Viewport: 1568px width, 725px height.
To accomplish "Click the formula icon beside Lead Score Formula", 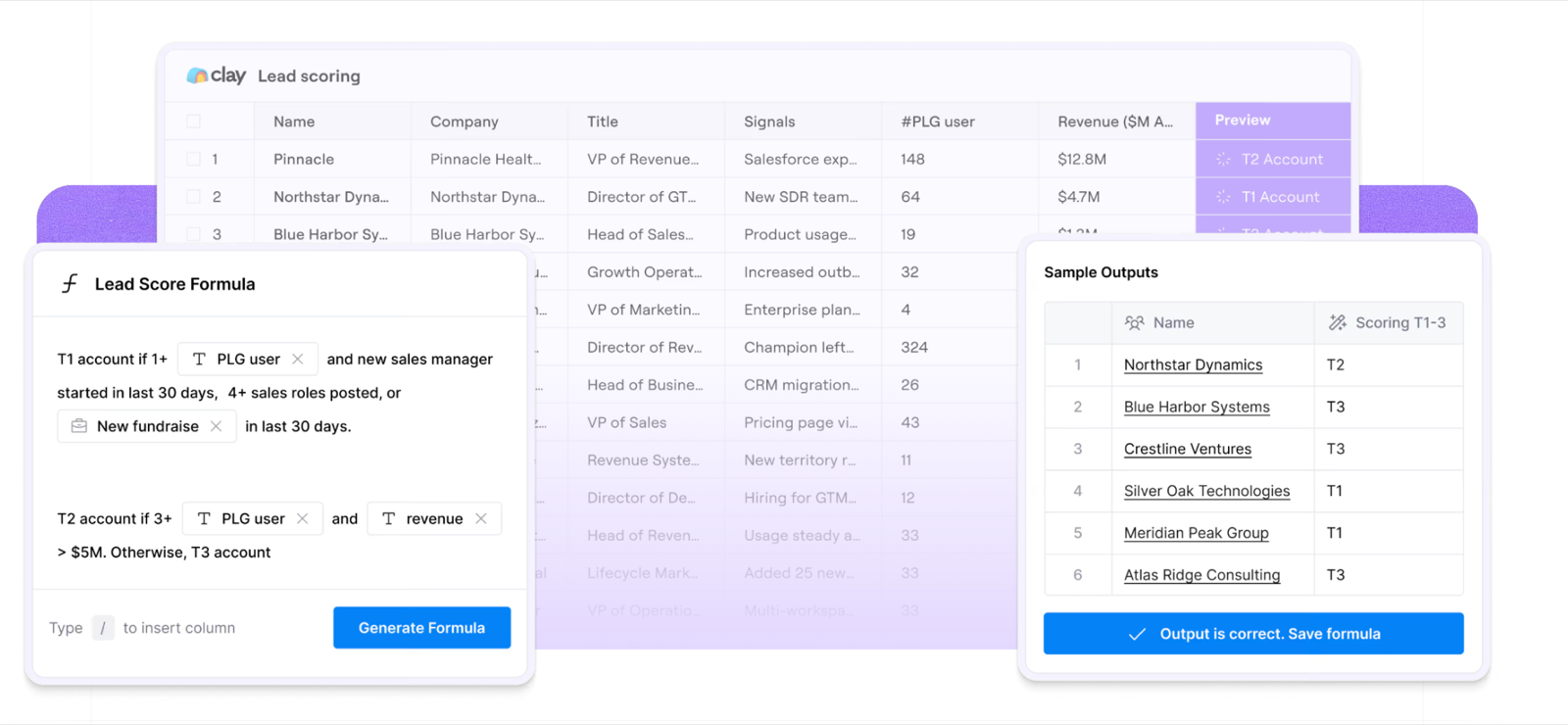I will coord(70,284).
